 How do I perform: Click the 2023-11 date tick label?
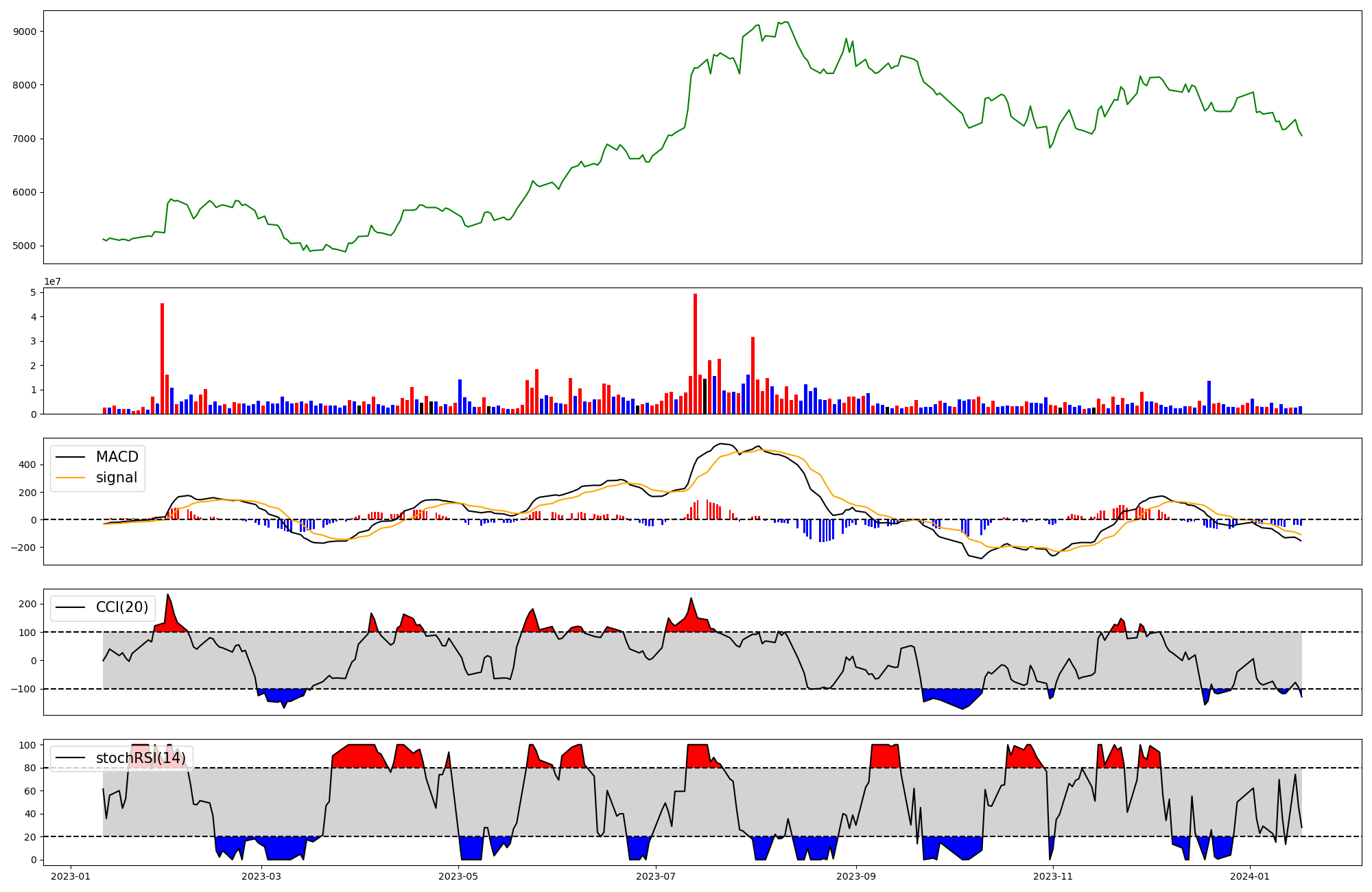click(1053, 876)
